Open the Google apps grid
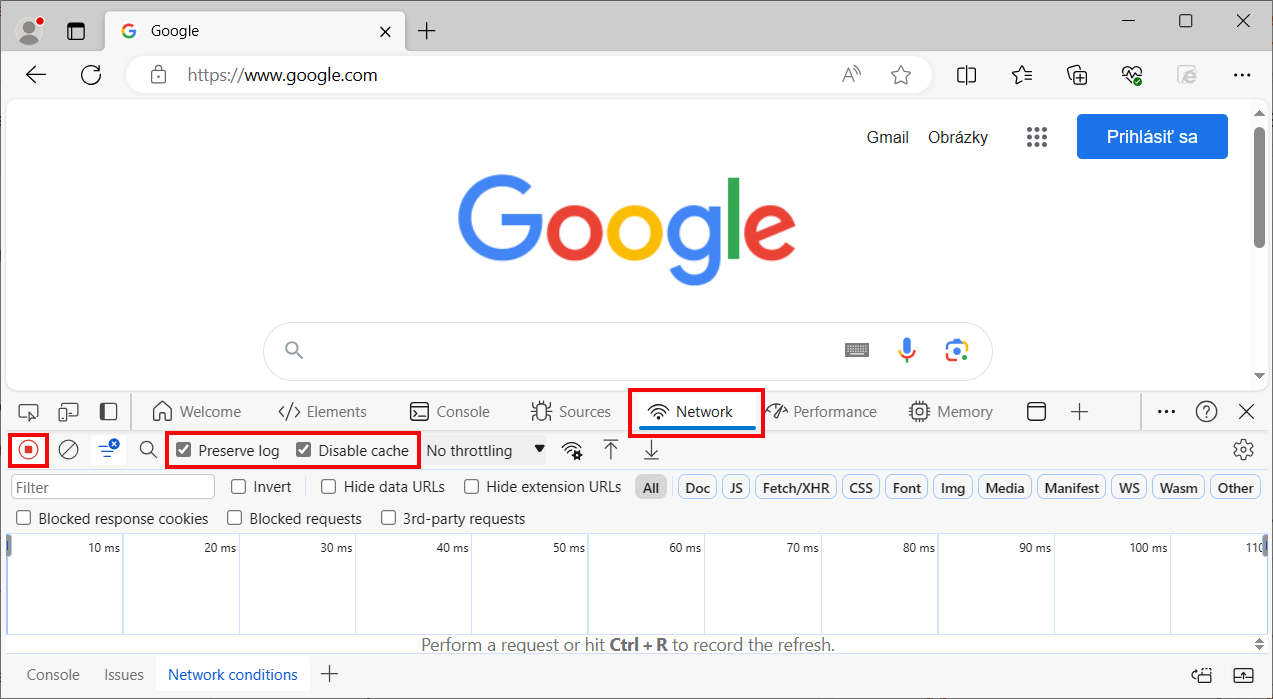The width and height of the screenshot is (1273, 699). tap(1037, 137)
